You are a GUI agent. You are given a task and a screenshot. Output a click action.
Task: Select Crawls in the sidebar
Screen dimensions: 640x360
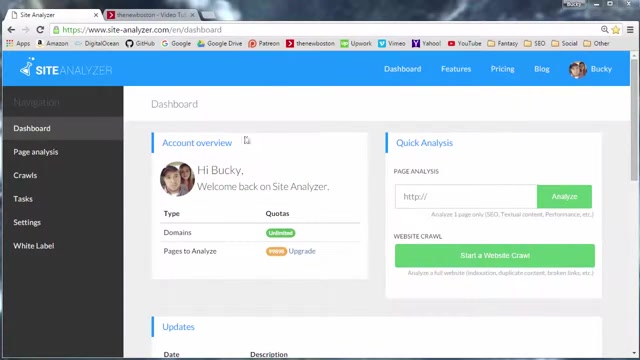click(x=63, y=175)
